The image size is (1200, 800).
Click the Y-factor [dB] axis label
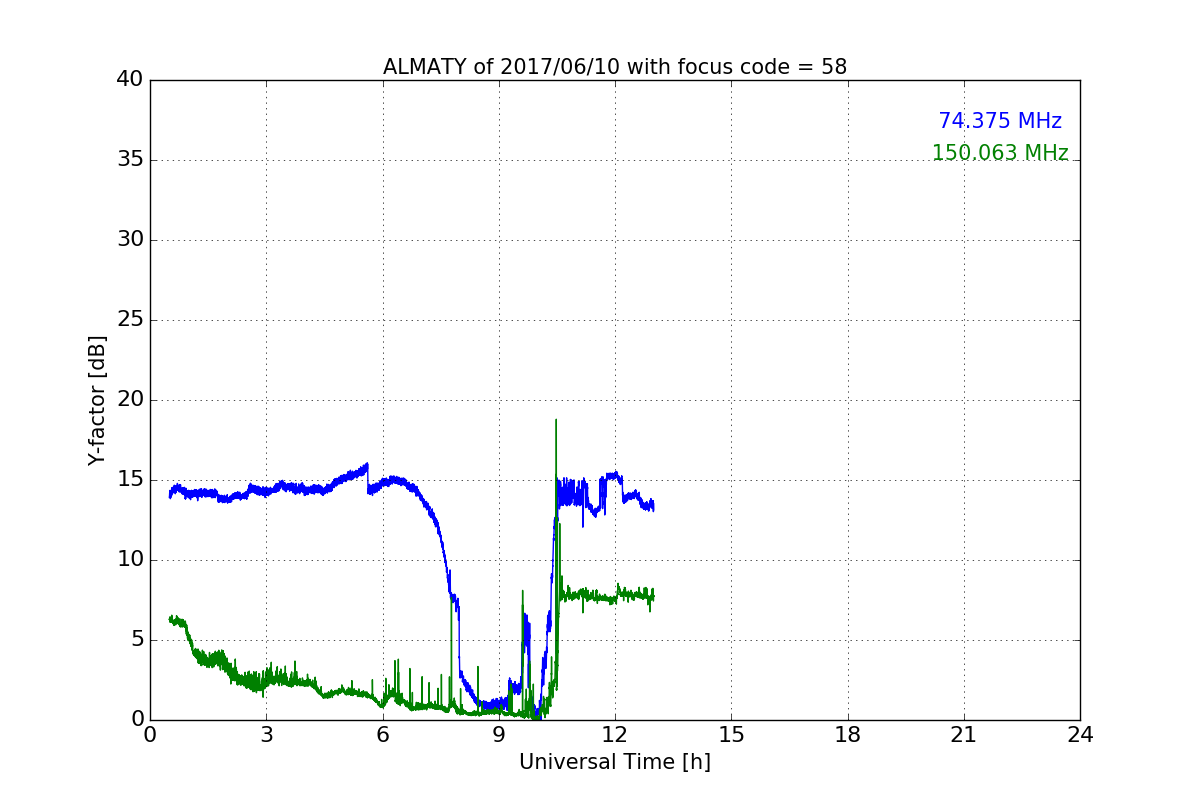coord(97,400)
